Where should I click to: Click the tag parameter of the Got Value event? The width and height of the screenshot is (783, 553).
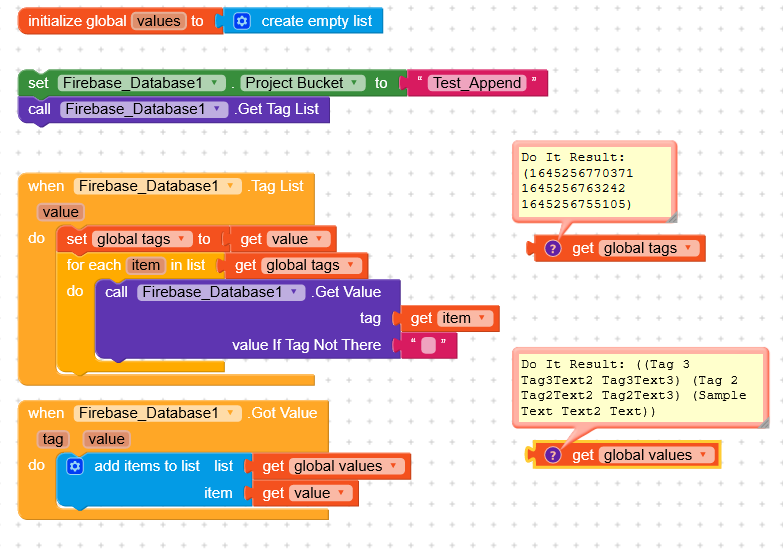point(52,439)
